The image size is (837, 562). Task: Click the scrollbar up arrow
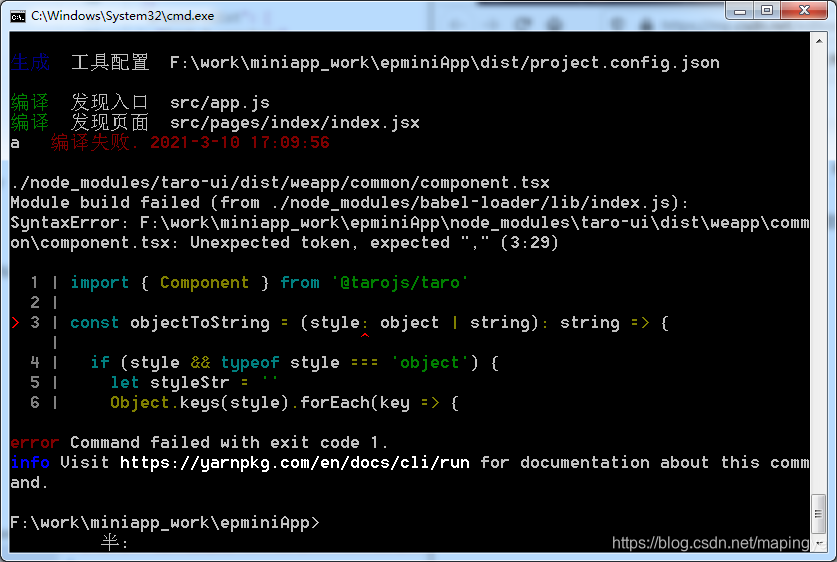[x=819, y=41]
